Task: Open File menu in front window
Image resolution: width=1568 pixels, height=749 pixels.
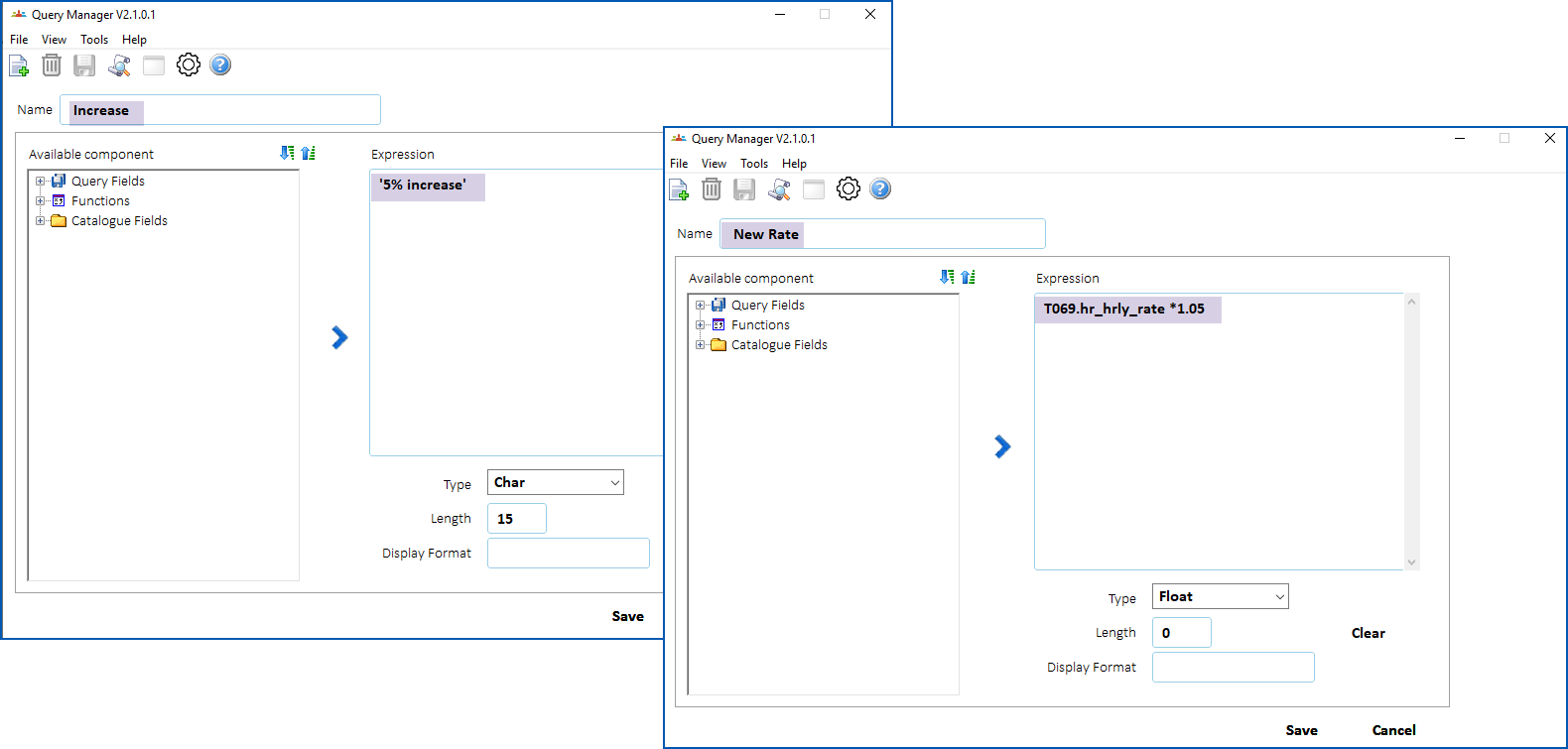Action: pyautogui.click(x=679, y=164)
